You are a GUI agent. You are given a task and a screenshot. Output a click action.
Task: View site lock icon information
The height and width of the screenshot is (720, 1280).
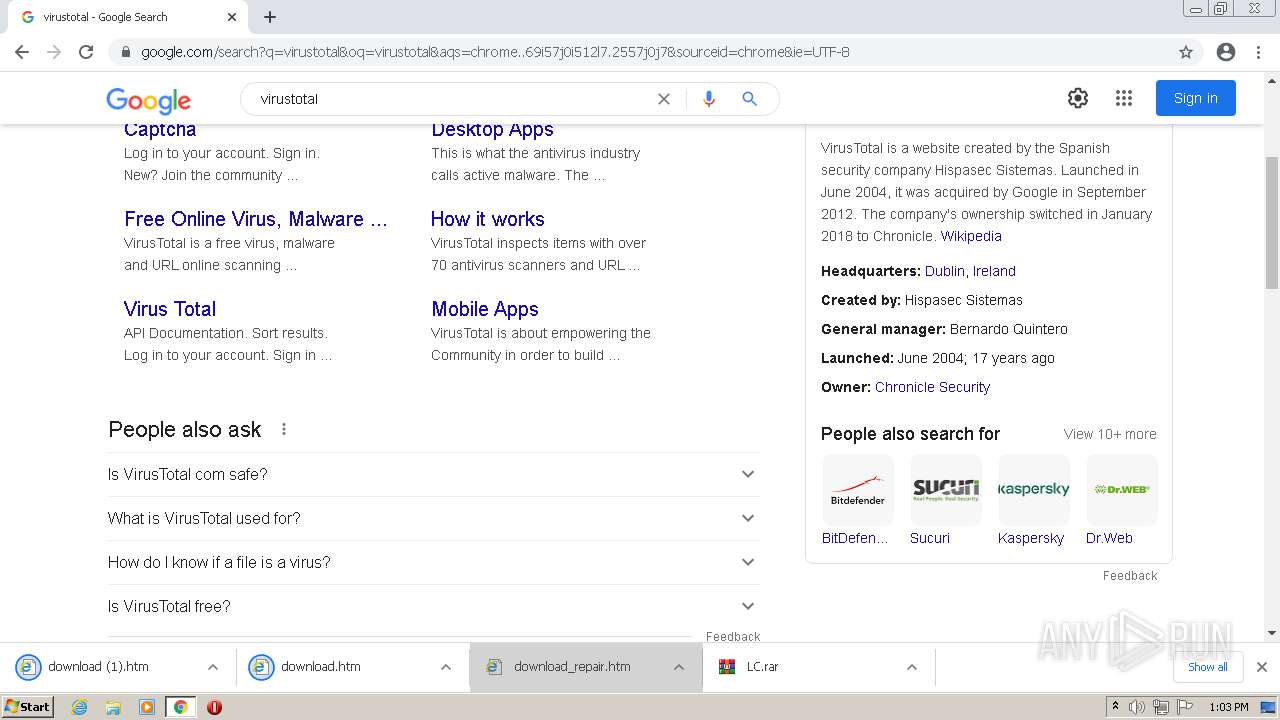tap(125, 52)
